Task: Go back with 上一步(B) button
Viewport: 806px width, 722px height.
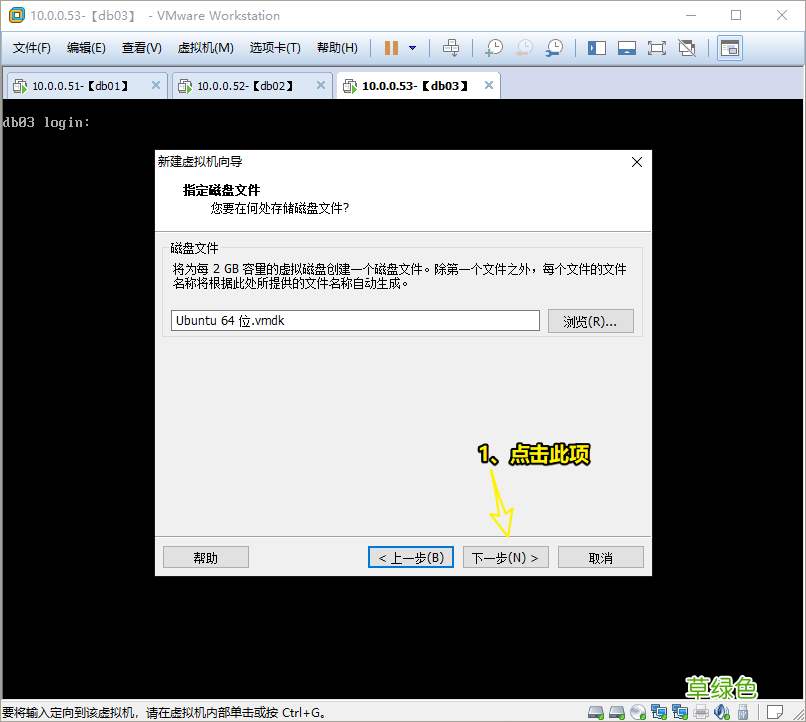Action: (411, 558)
